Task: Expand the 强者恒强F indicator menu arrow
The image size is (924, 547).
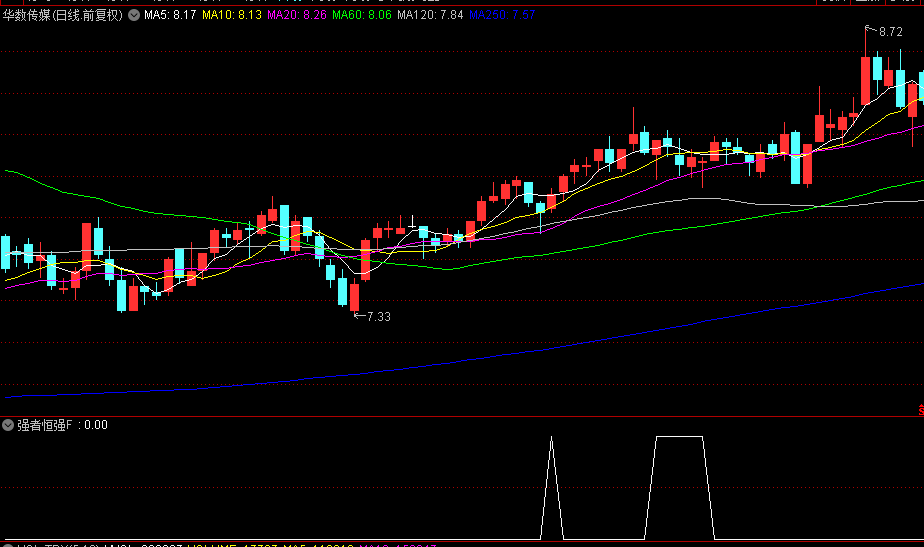Action: tap(8, 425)
